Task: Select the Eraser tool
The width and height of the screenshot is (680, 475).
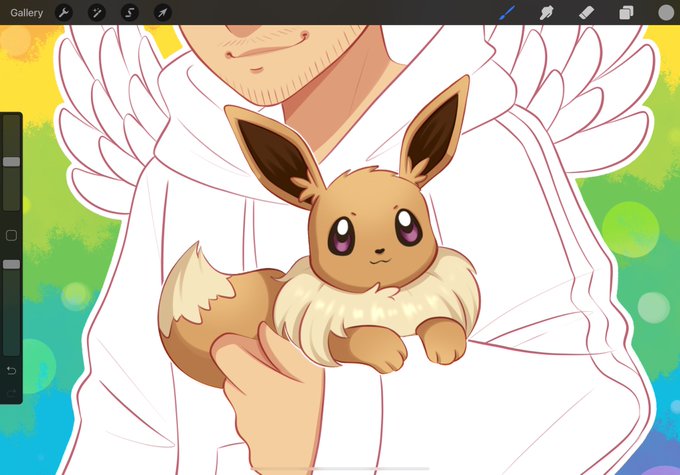Action: (x=586, y=13)
